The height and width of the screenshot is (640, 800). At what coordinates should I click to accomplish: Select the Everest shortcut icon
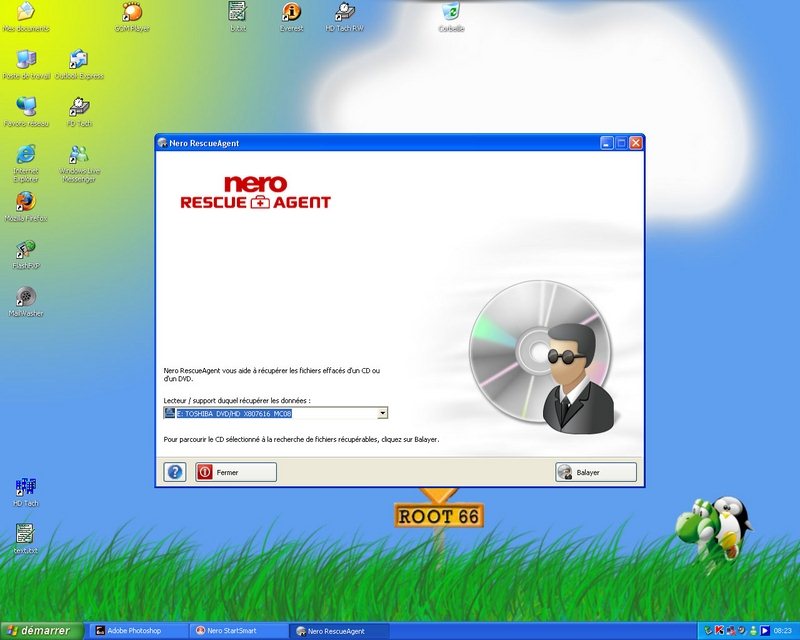(292, 17)
